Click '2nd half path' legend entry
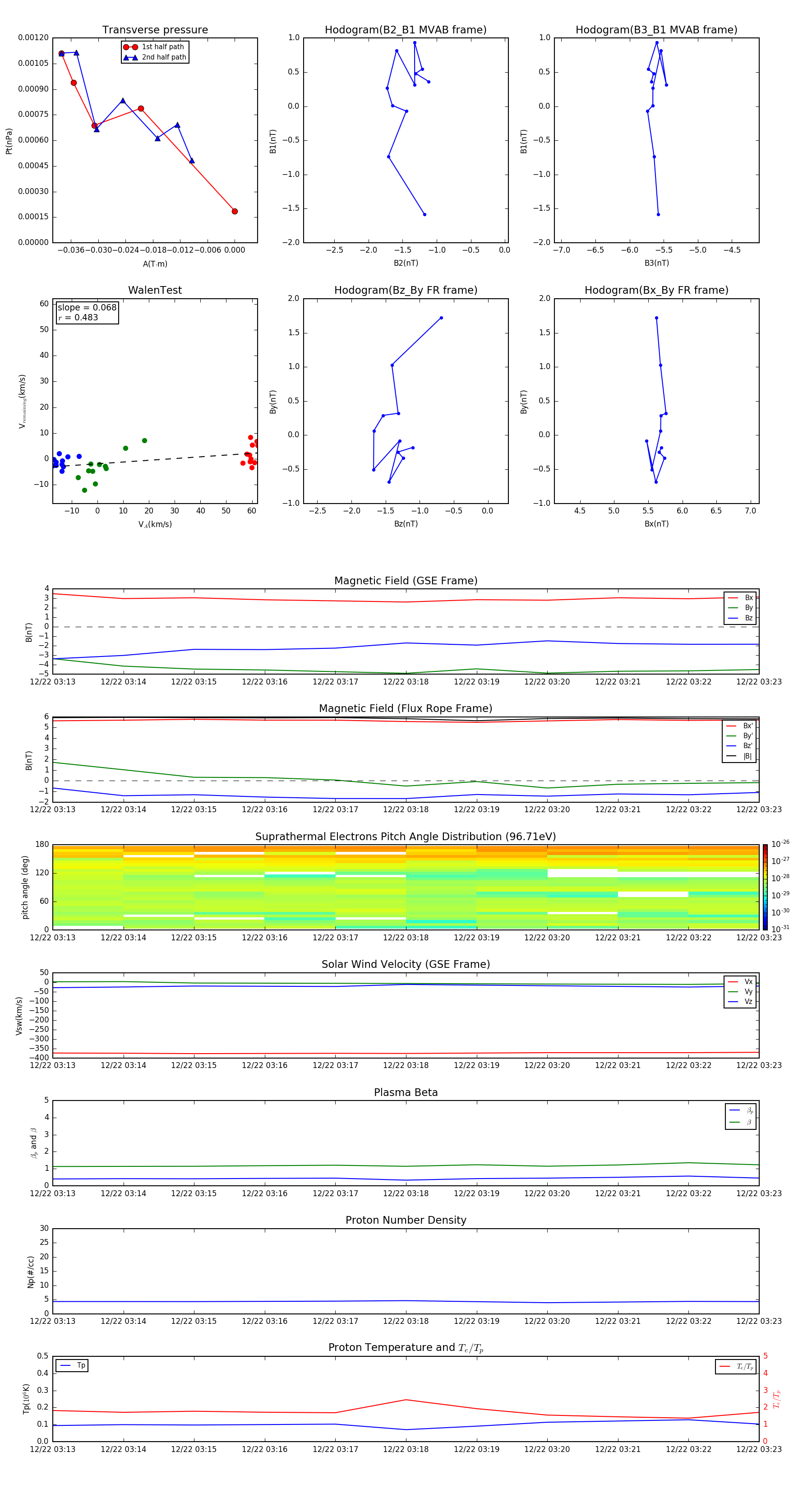The width and height of the screenshot is (812, 1489). [x=155, y=57]
